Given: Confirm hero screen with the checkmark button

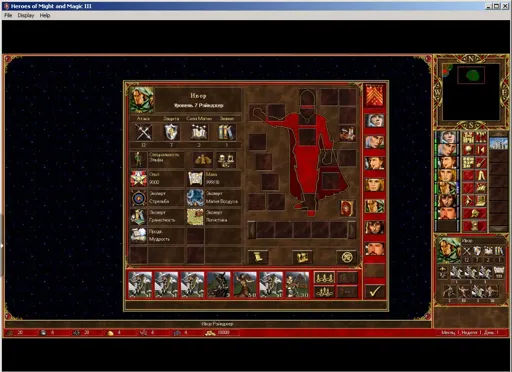Looking at the screenshot, I should tap(374, 291).
